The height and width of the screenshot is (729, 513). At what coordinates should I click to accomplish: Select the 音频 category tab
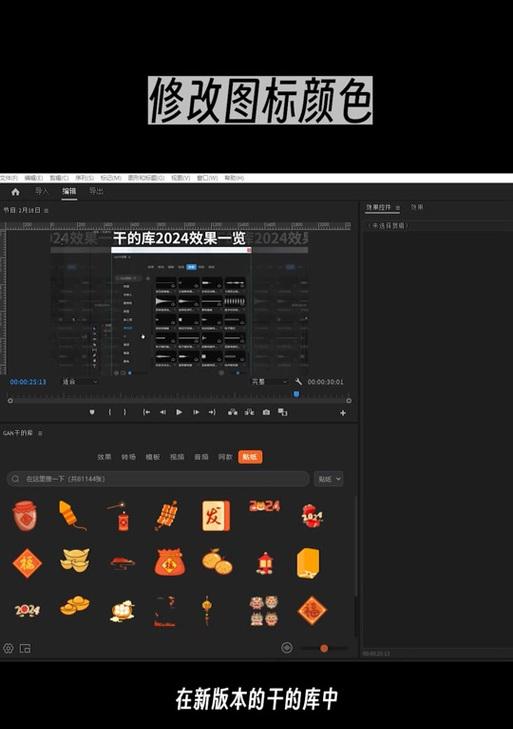(x=201, y=457)
